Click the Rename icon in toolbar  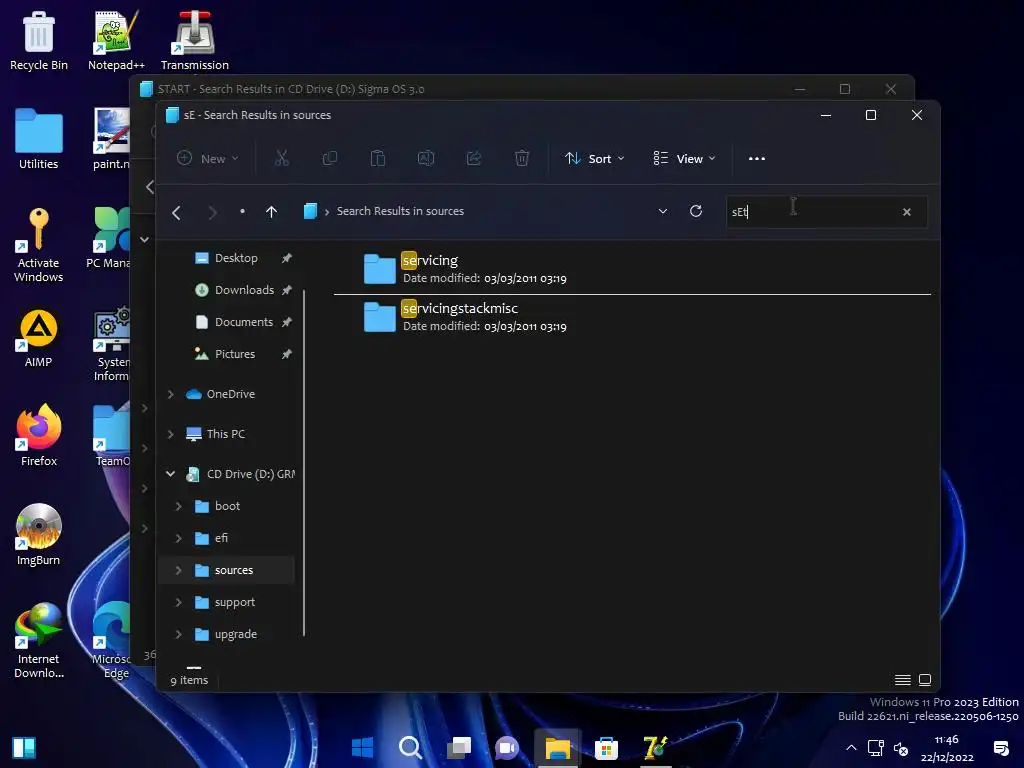point(426,158)
